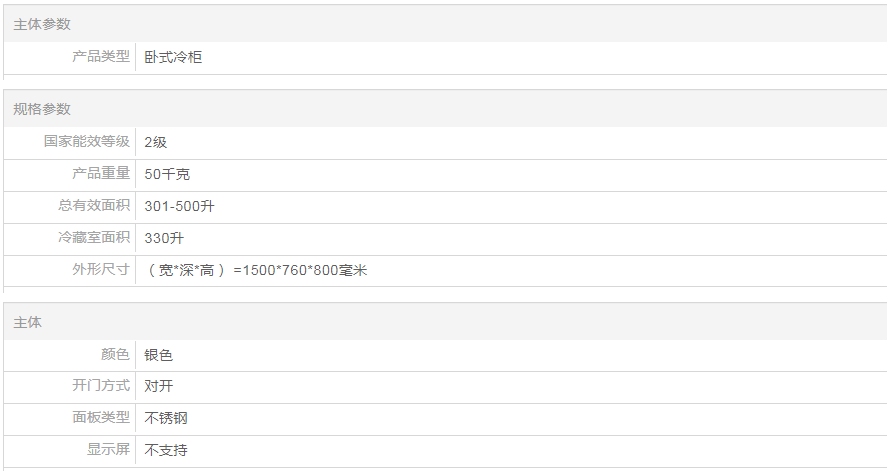Select the 产品重量 label
This screenshot has width=892, height=471.
[x=101, y=174]
